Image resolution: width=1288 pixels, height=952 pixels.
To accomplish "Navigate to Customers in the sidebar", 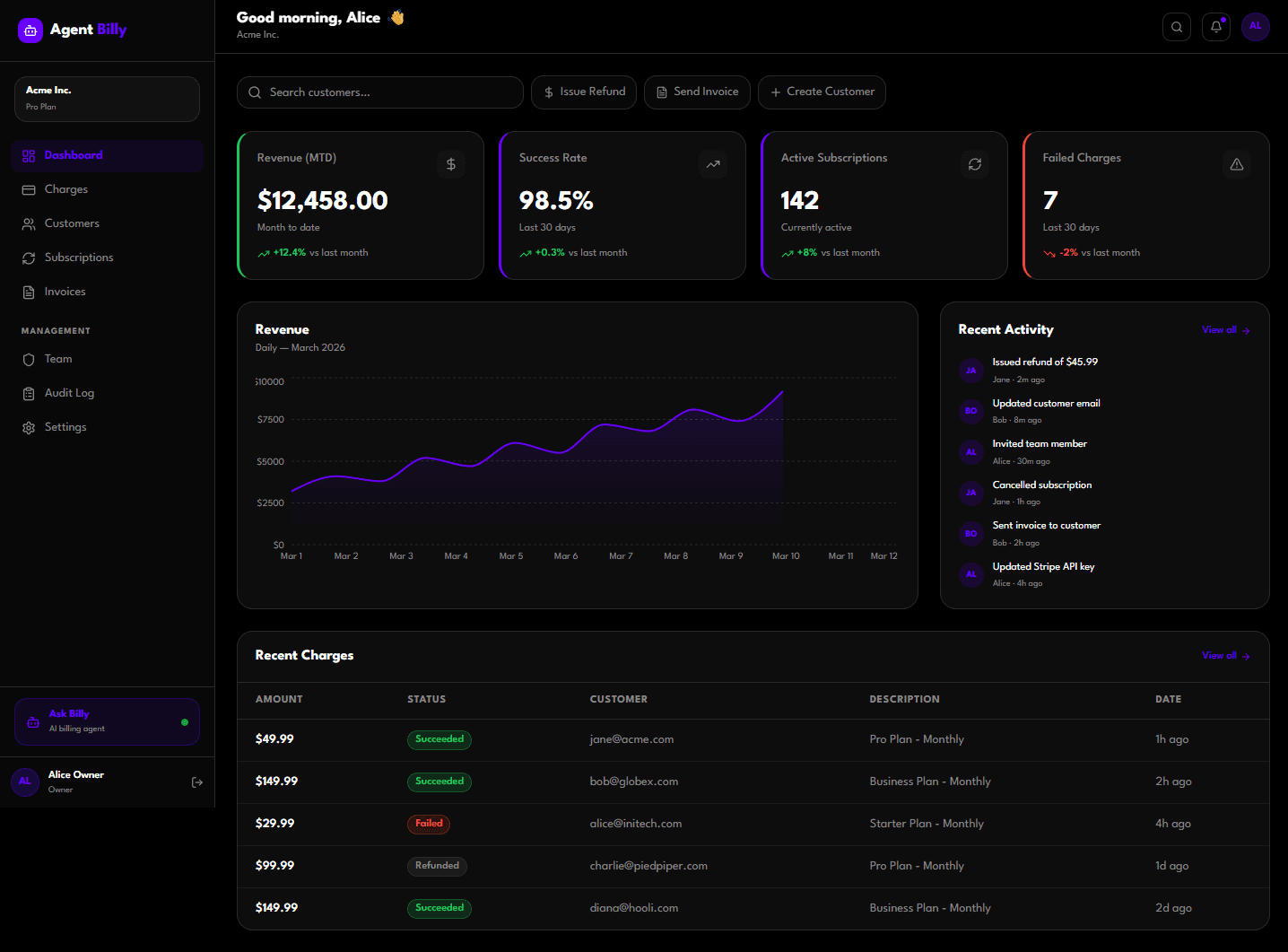I will (72, 223).
